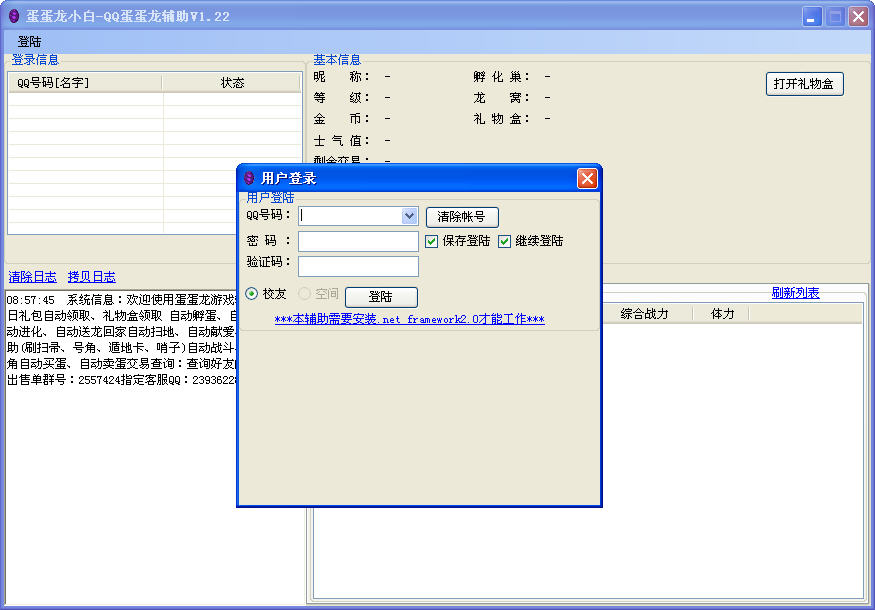875x610 pixels.
Task: Click the 验证码 input field
Action: click(358, 266)
